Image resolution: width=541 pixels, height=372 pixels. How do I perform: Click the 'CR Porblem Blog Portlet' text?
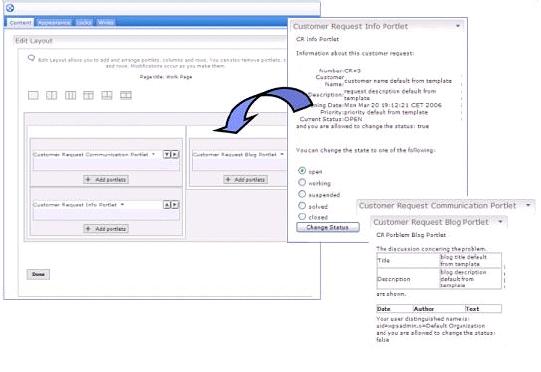tap(411, 235)
